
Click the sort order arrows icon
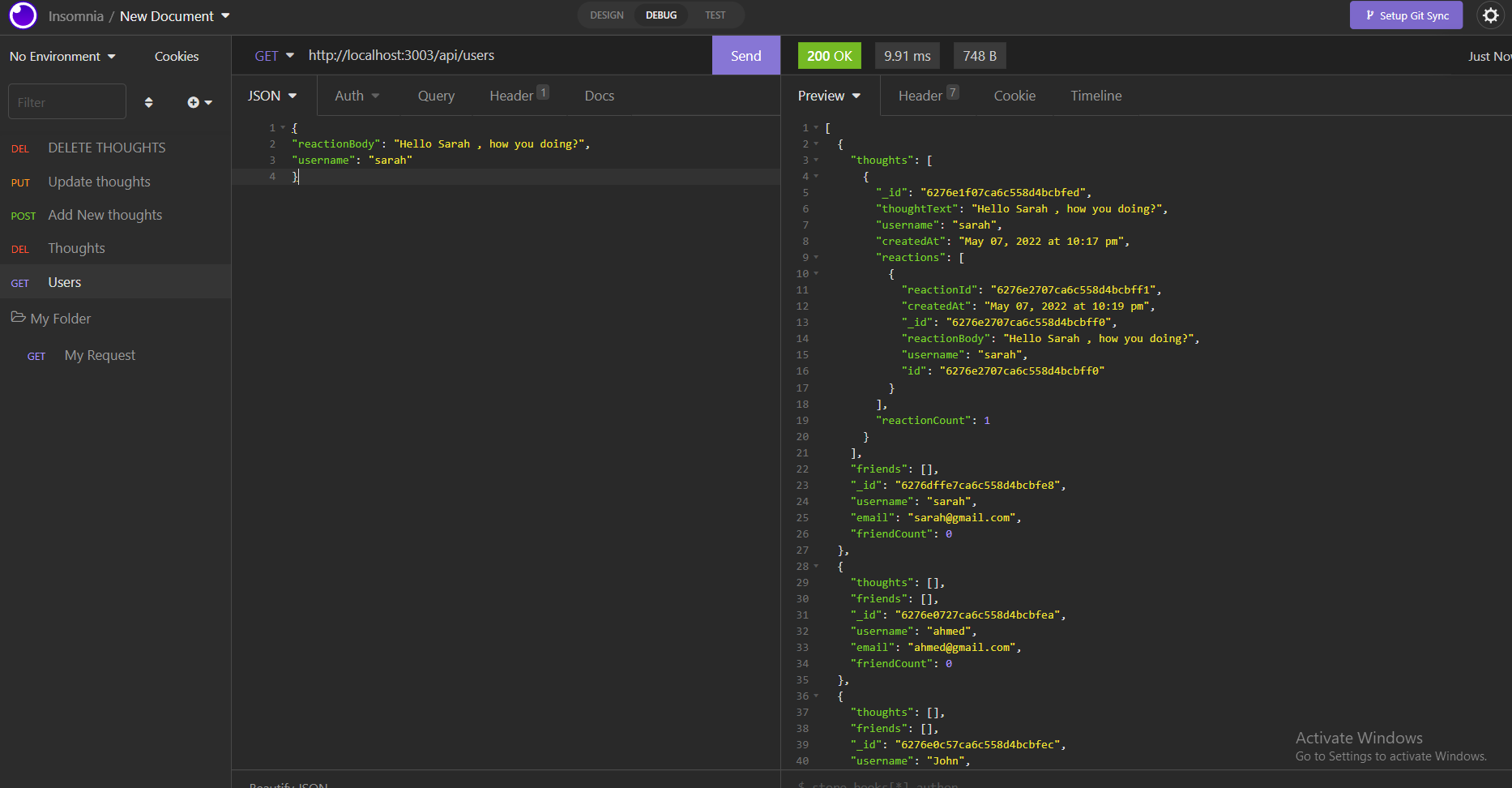pyautogui.click(x=148, y=102)
